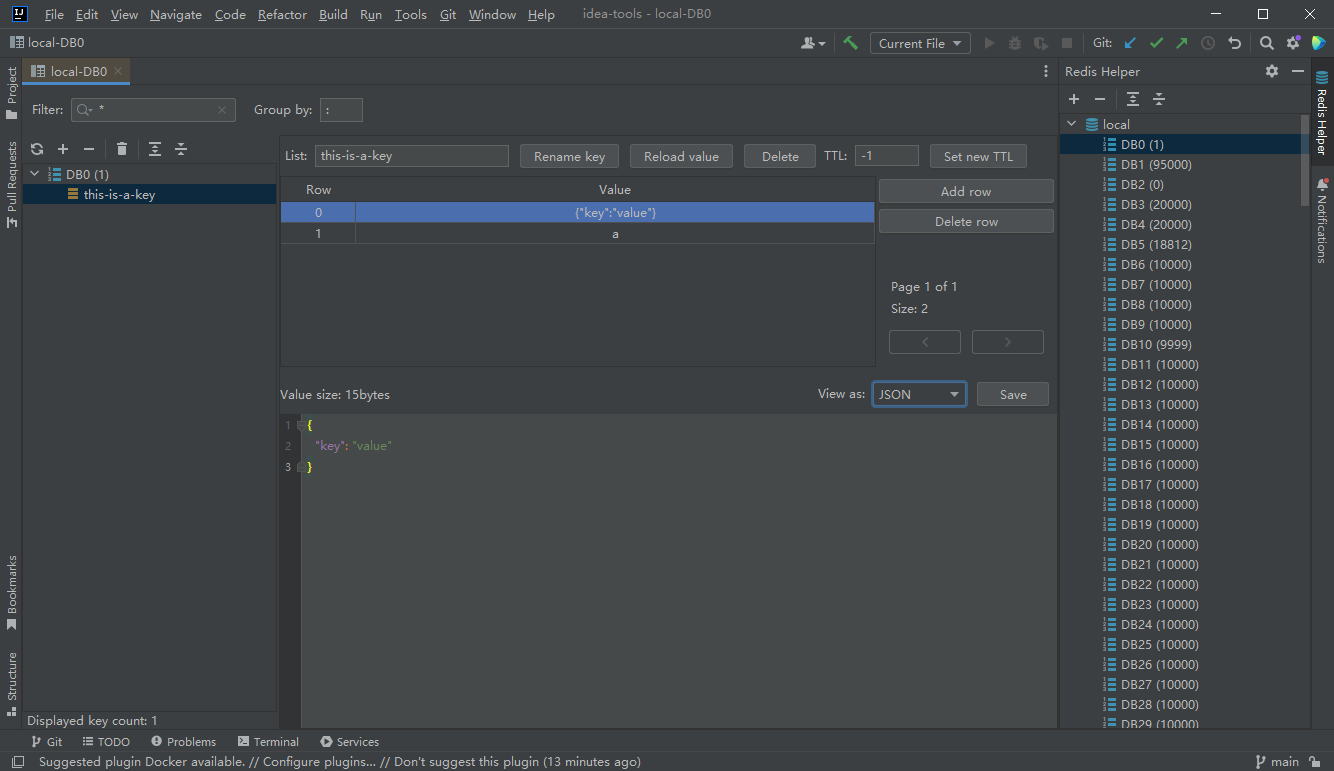Open the Git tool window at bottom
Image resolution: width=1334 pixels, height=771 pixels.
pos(46,742)
